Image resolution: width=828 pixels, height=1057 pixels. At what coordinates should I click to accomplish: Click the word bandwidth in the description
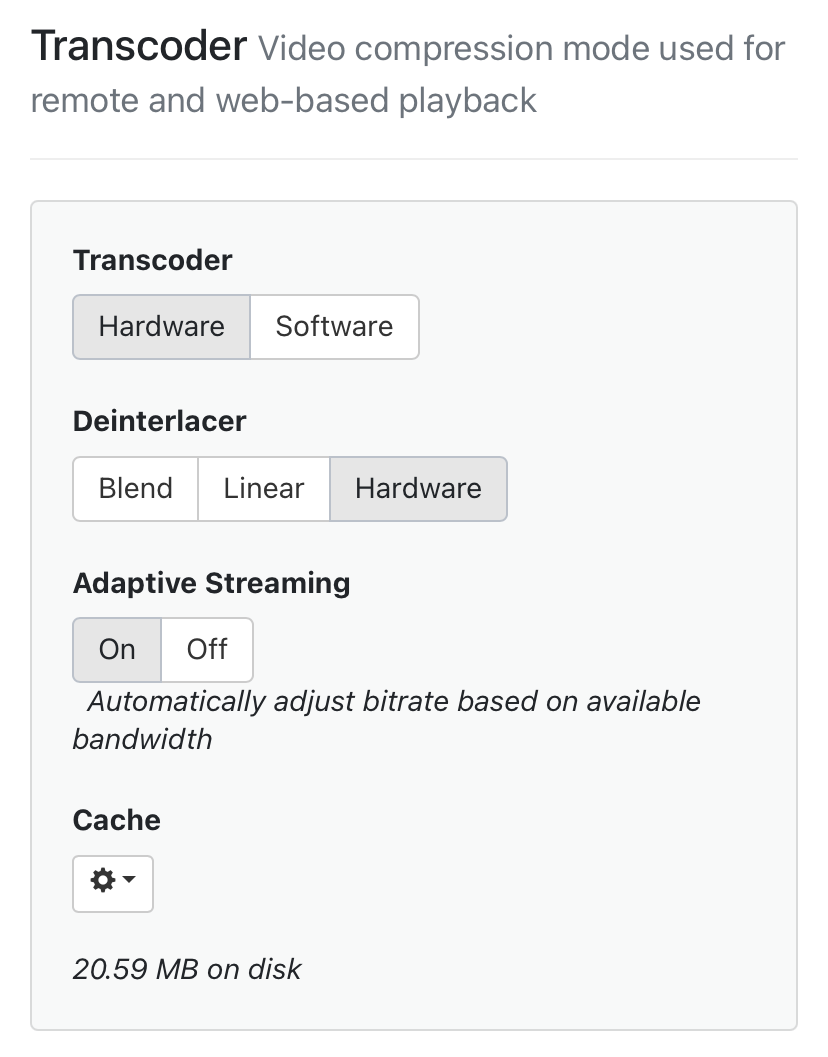[x=142, y=740]
